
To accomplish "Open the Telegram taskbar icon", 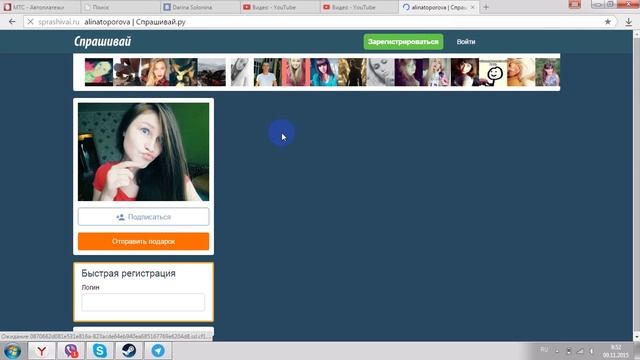I will [x=158, y=351].
